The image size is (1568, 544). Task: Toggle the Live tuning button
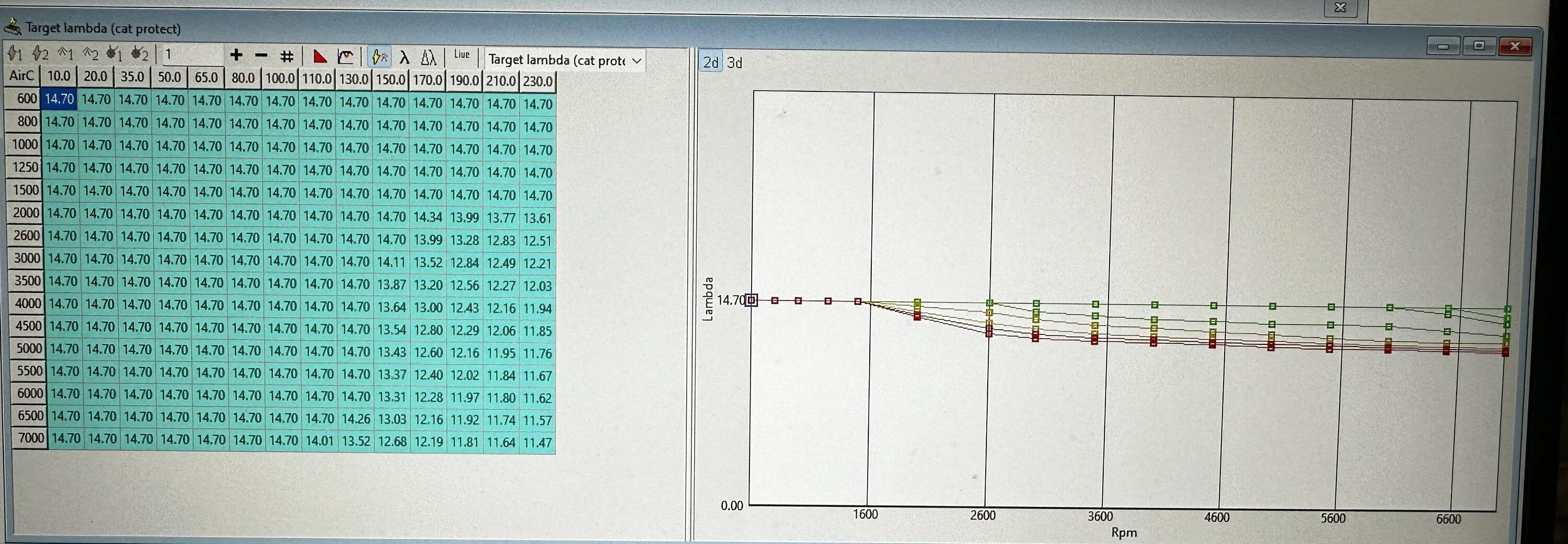pos(462,55)
